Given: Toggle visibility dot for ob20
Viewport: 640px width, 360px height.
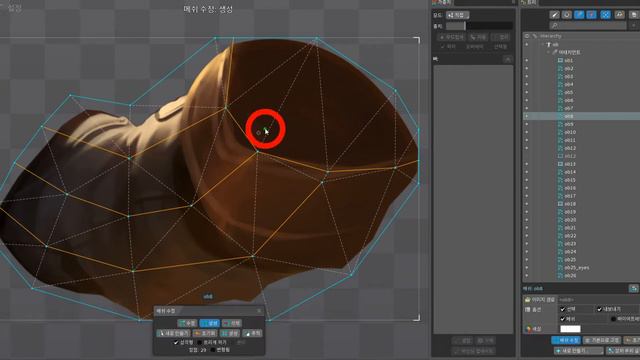Looking at the screenshot, I should click(527, 220).
